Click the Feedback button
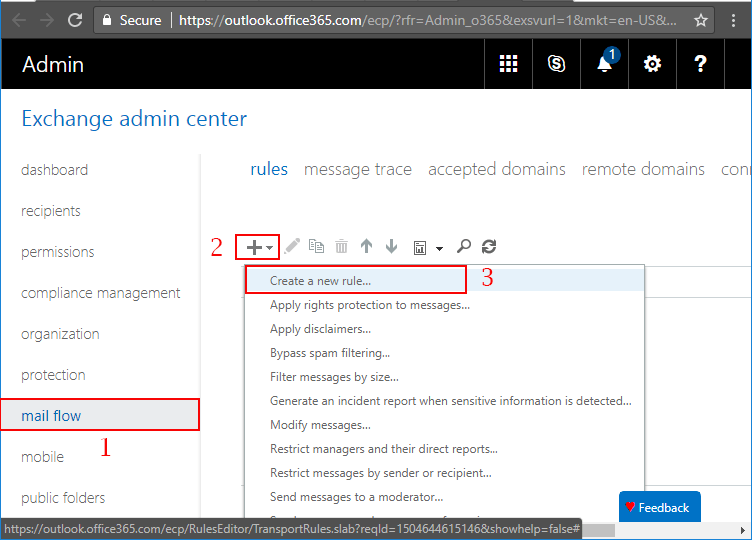The image size is (752, 540). (x=659, y=507)
